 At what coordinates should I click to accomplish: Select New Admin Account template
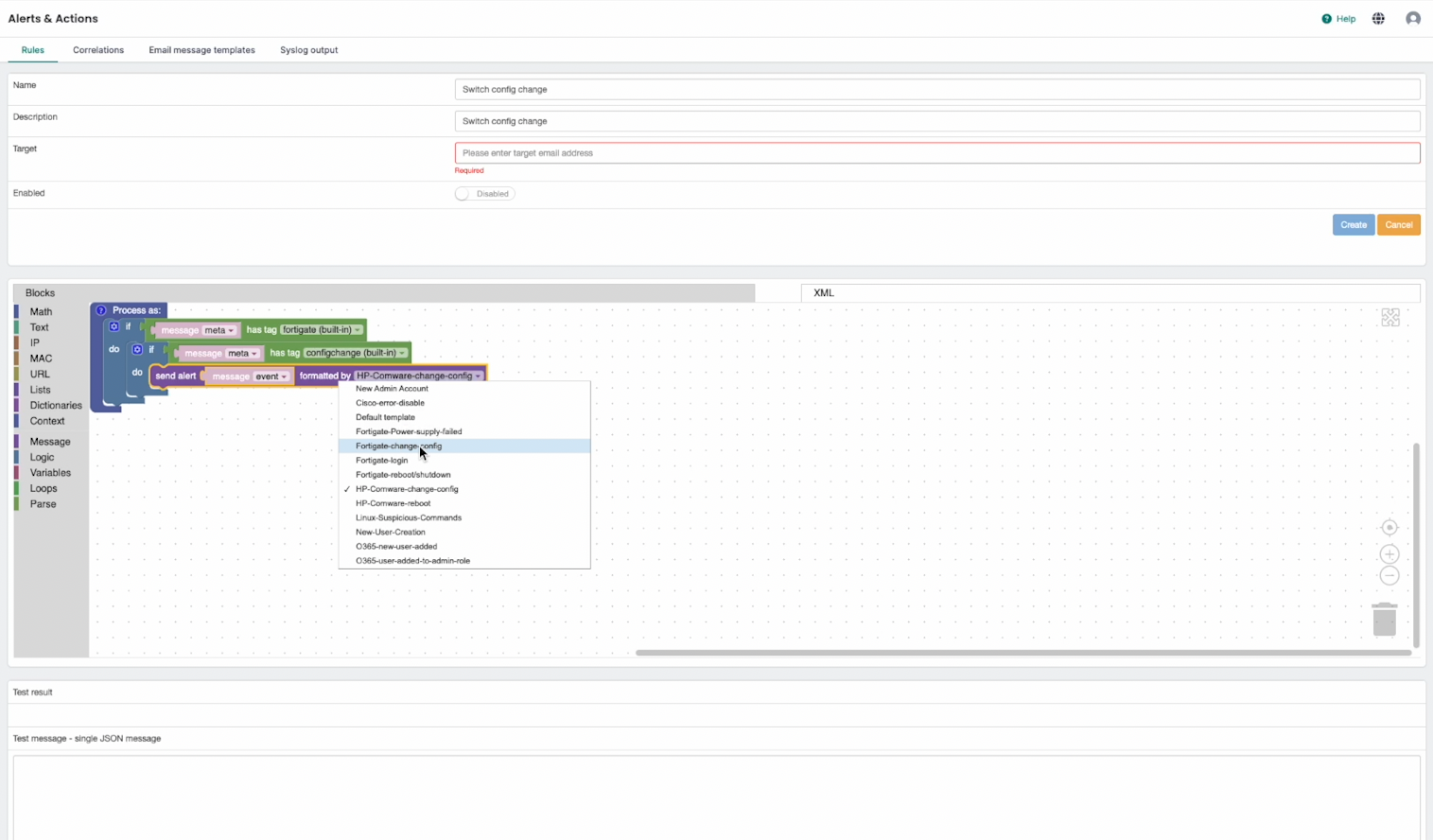pos(464,389)
